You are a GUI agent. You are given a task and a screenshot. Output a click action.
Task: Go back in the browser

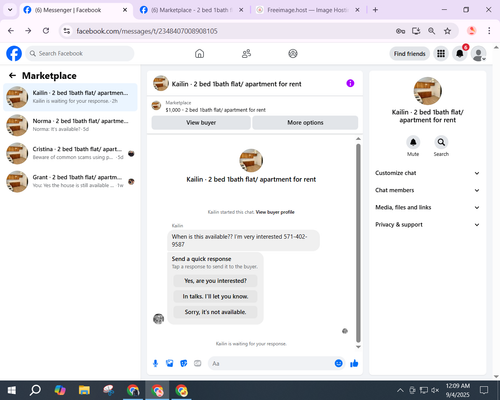11,31
